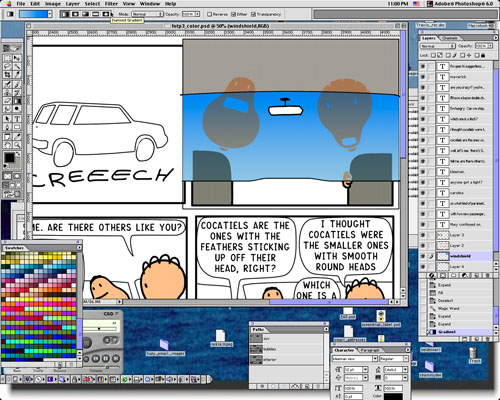Select the Zoom magnifier tool
The width and height of the screenshot is (500, 400).
click(17, 145)
